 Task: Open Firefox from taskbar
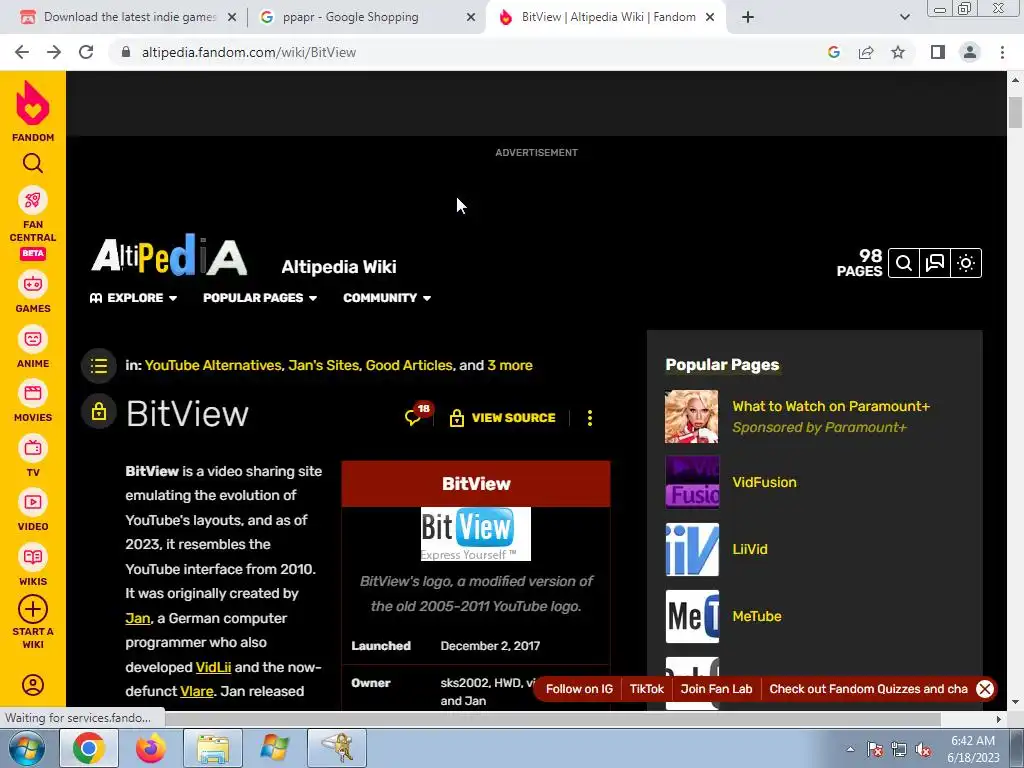151,748
